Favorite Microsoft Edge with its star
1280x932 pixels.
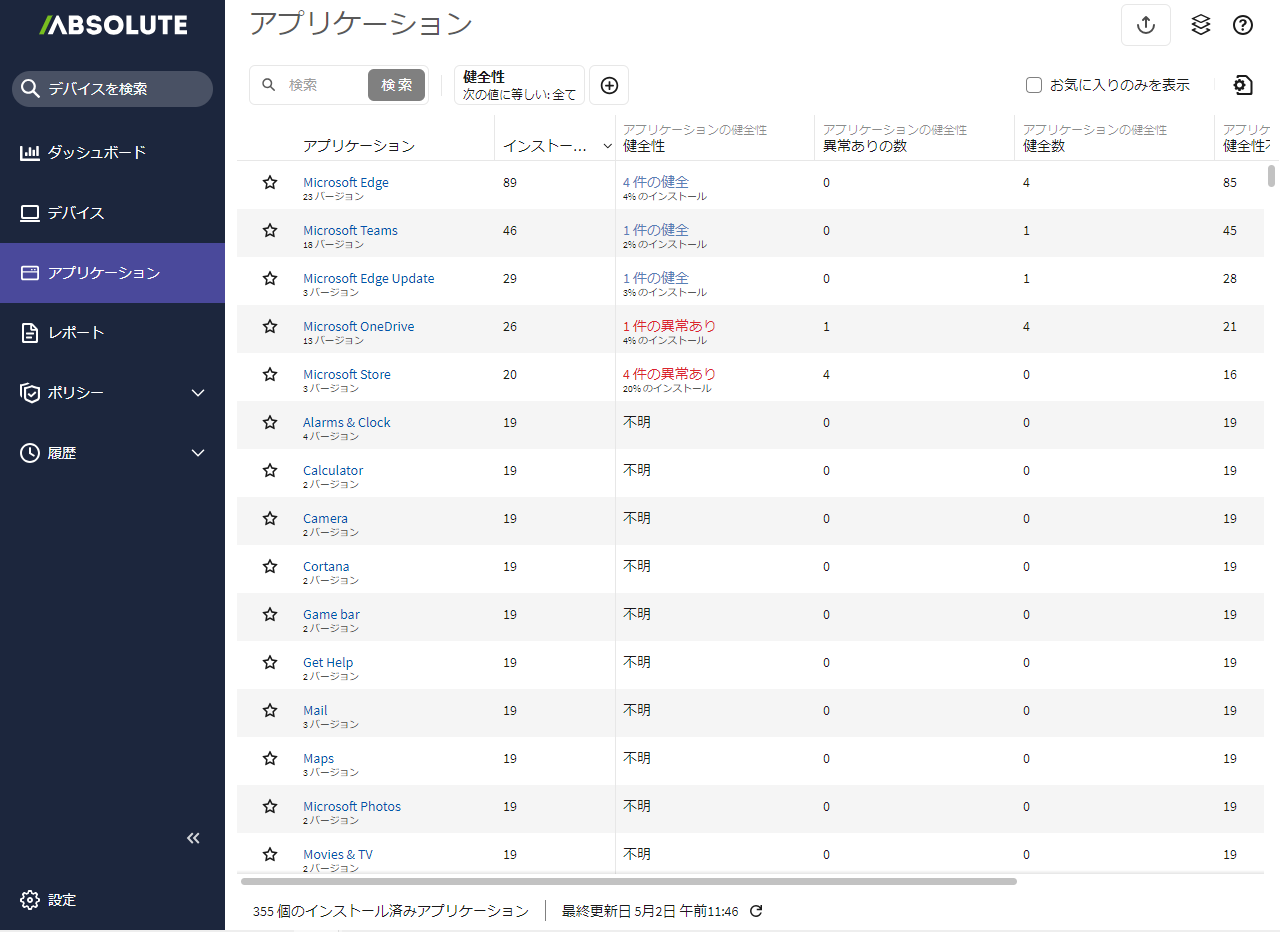click(270, 183)
